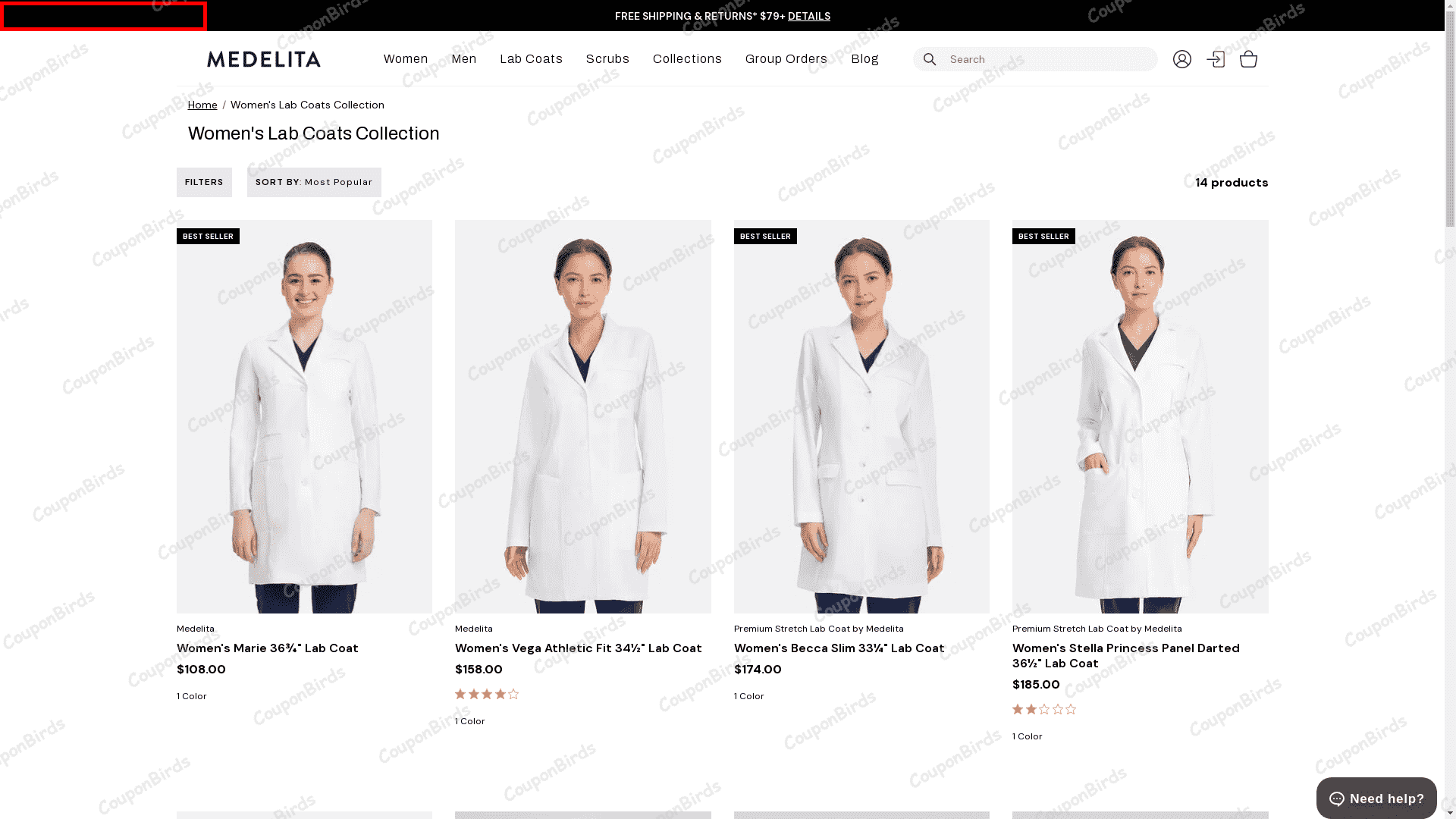This screenshot has height=819, width=1456.
Task: Open the Need help? chat widget
Action: click(1376, 798)
